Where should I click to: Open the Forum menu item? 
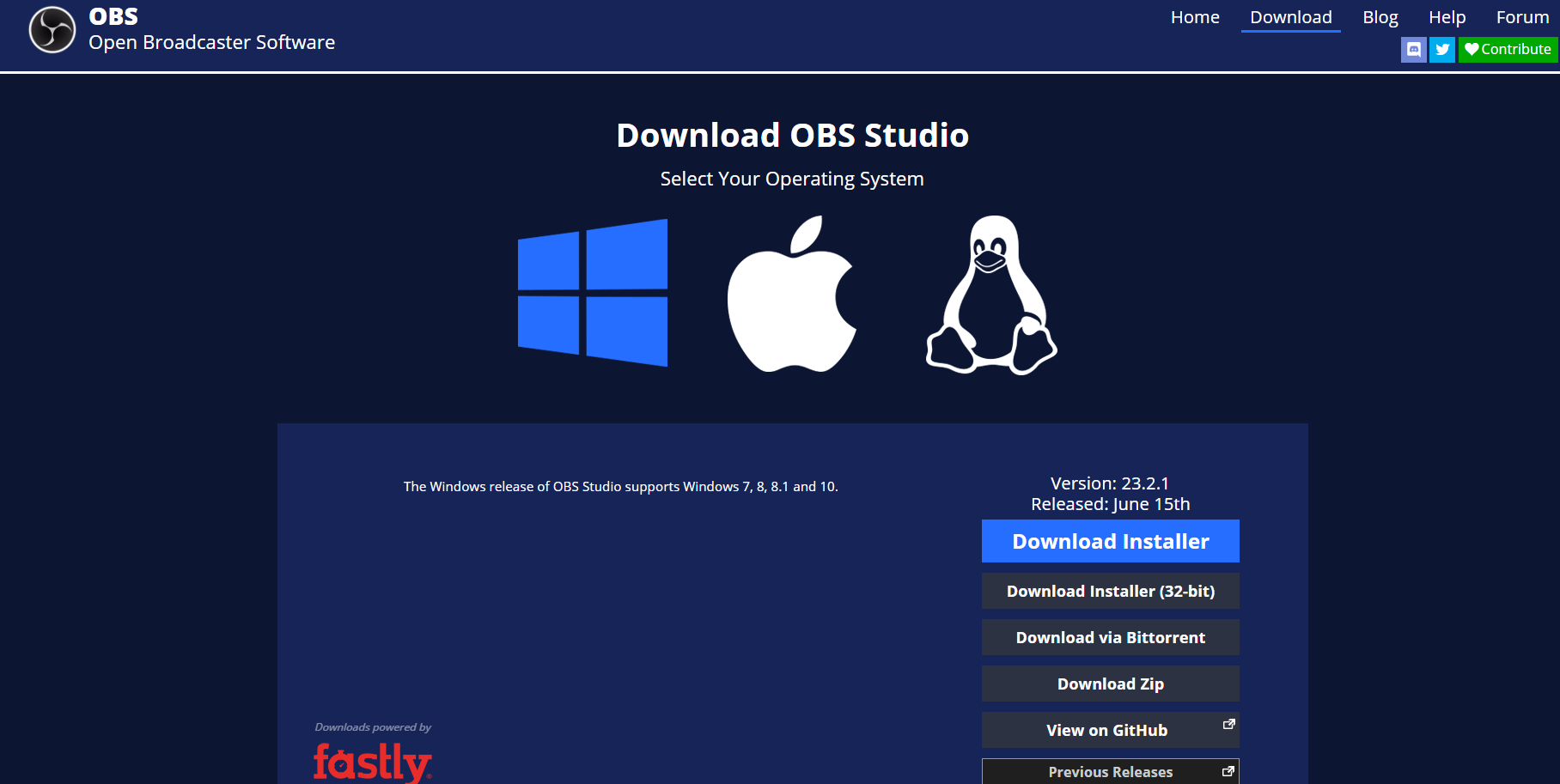(x=1523, y=17)
